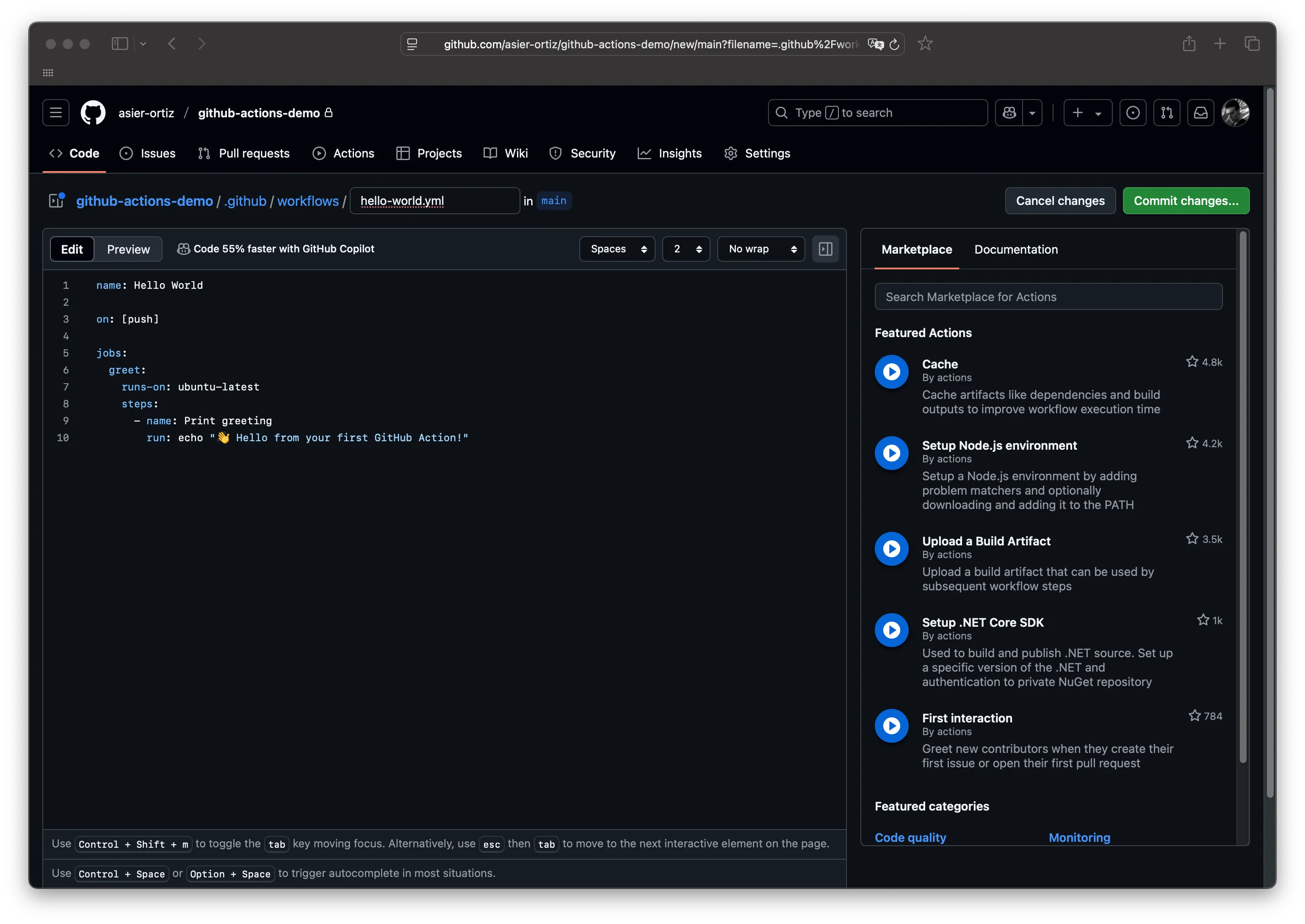This screenshot has width=1305, height=924.
Task: Click the github-actions-demo breadcrumb link
Action: pos(144,201)
